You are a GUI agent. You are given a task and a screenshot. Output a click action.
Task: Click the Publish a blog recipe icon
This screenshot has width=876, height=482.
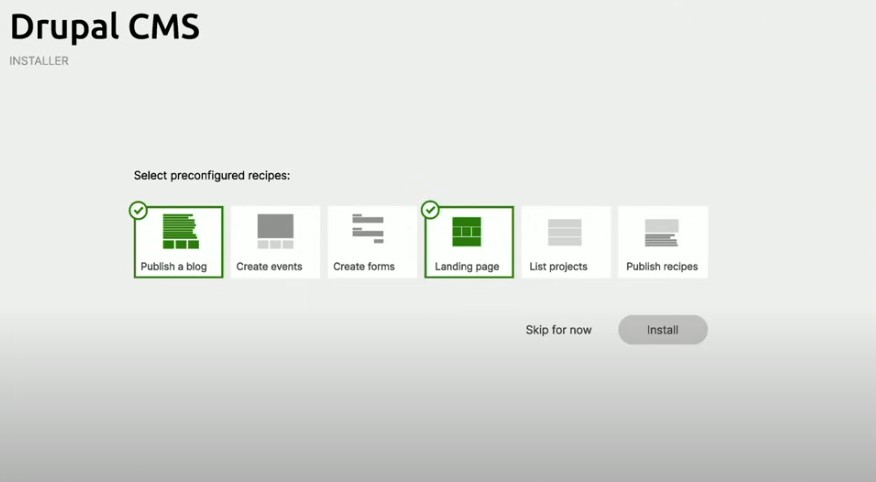coord(180,231)
